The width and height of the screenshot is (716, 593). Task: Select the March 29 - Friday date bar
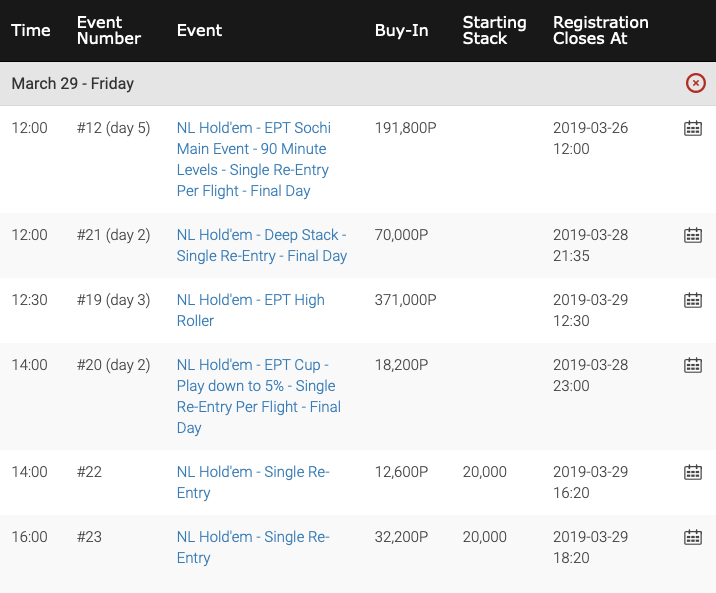[x=358, y=84]
